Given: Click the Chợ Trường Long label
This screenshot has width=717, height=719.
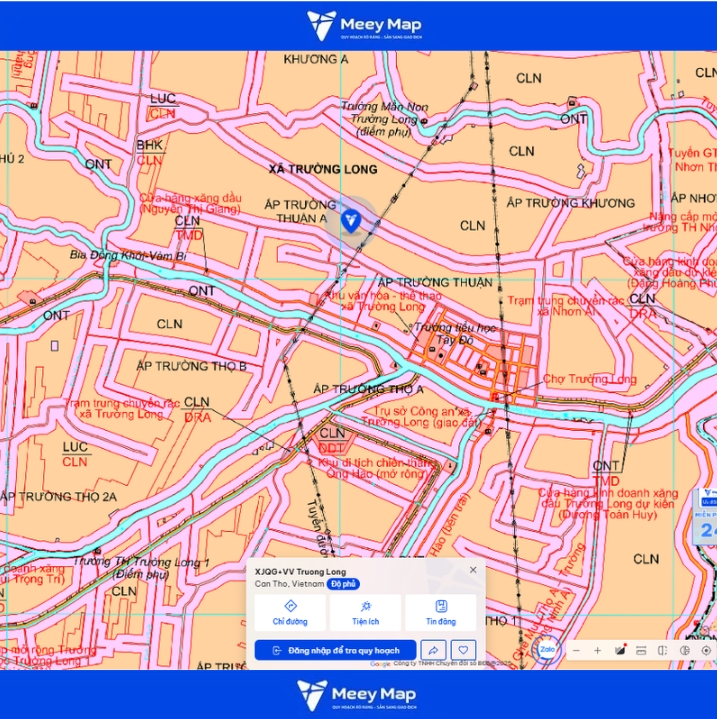Looking at the screenshot, I should (590, 379).
